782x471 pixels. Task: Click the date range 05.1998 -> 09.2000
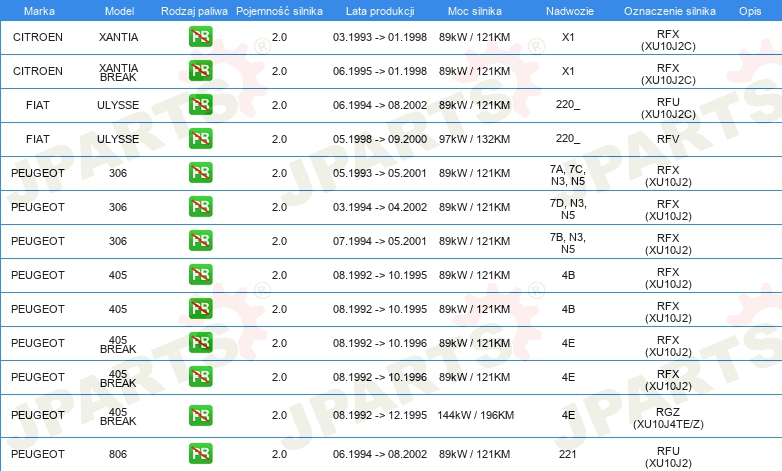tap(380, 139)
